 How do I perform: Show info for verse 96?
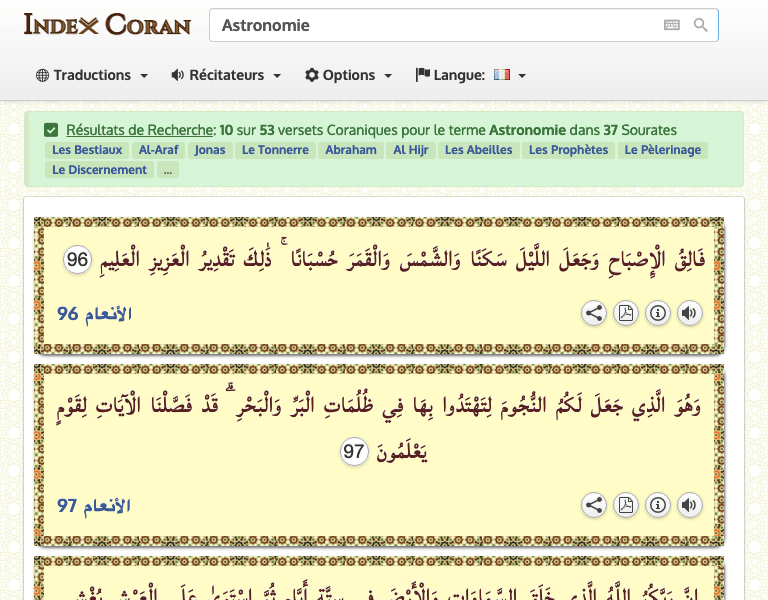[x=658, y=313]
